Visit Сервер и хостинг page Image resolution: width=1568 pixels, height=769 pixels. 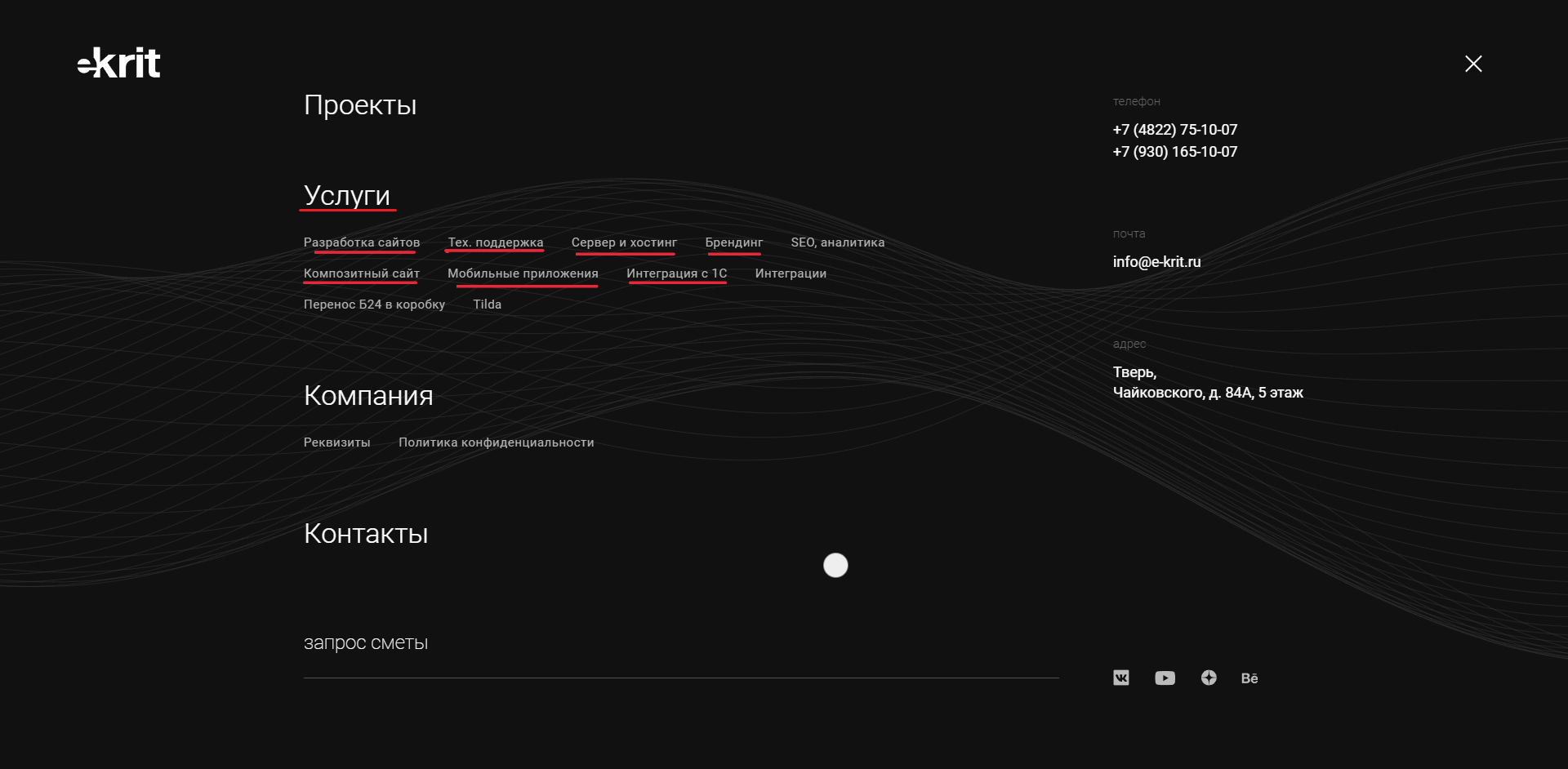click(624, 242)
